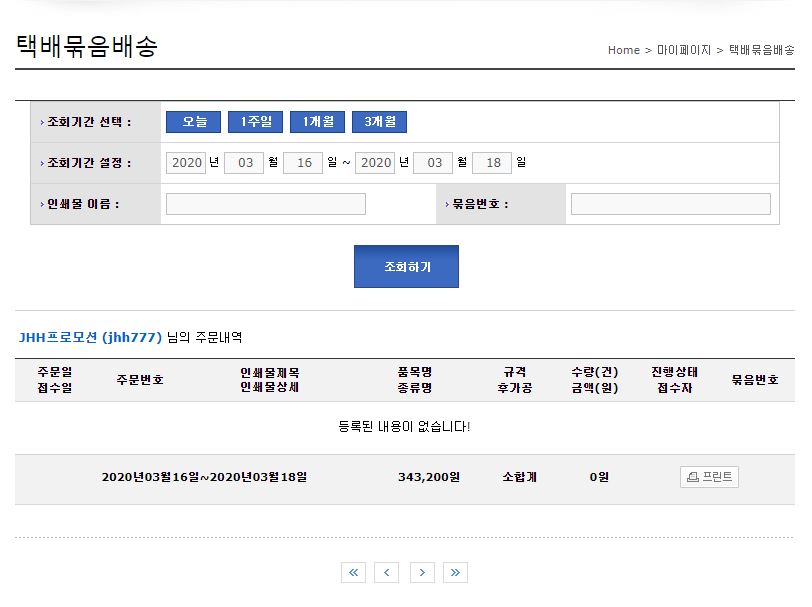Go to next page arrow
Viewport: 812px width, 607px height.
[422, 572]
